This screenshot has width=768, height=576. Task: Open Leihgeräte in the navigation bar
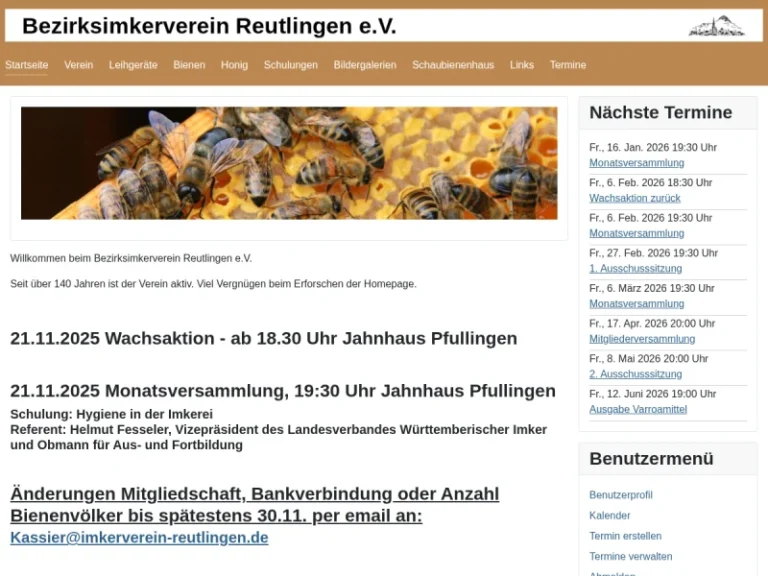click(x=133, y=65)
